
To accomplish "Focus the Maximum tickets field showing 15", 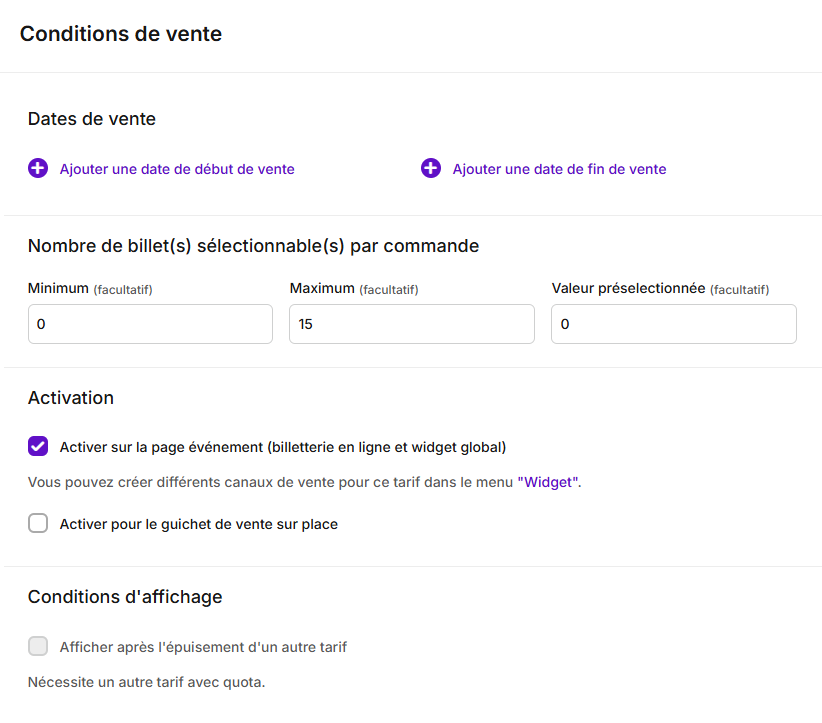I will click(x=412, y=324).
